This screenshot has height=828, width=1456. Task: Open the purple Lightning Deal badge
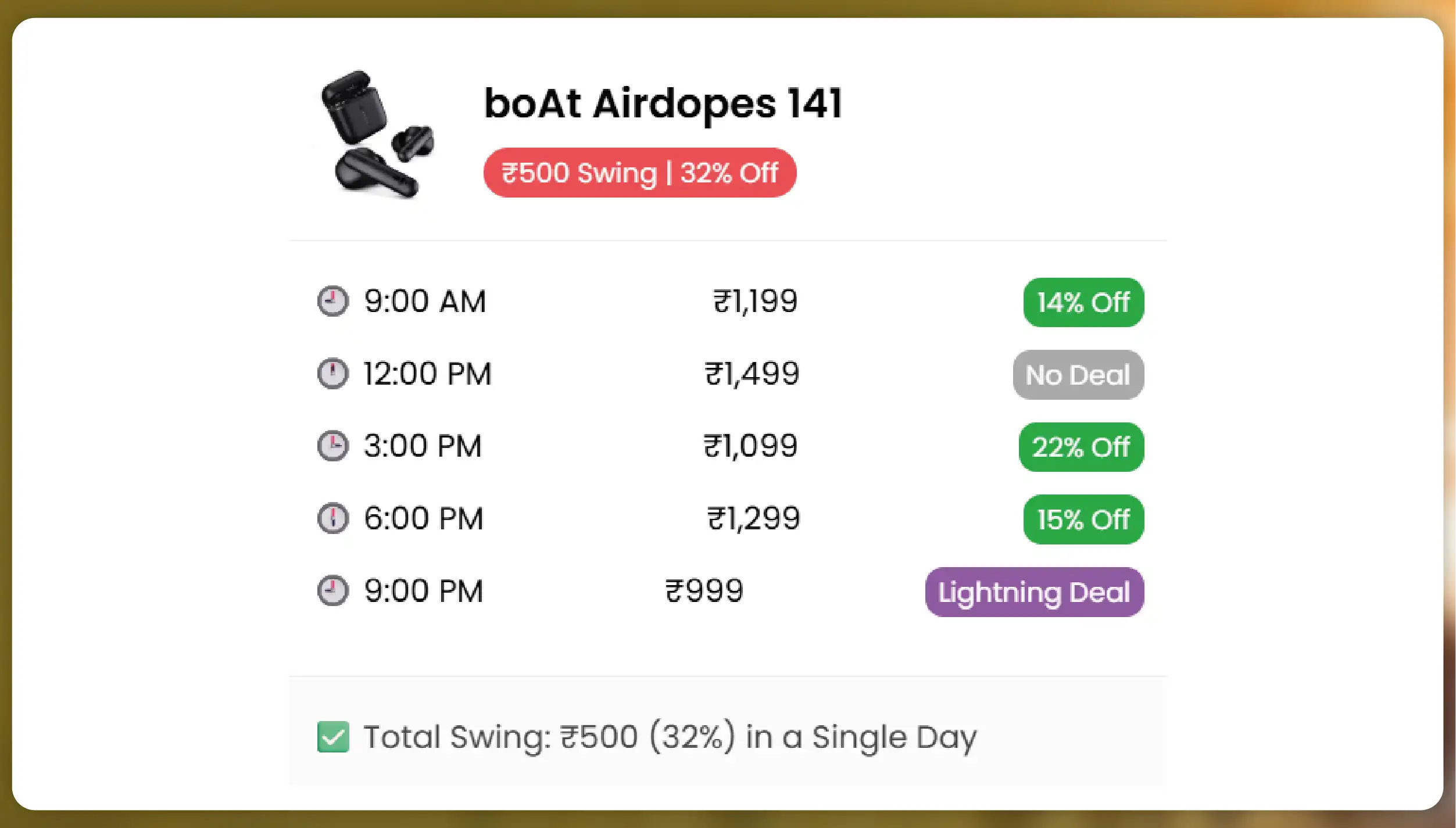(x=1034, y=592)
